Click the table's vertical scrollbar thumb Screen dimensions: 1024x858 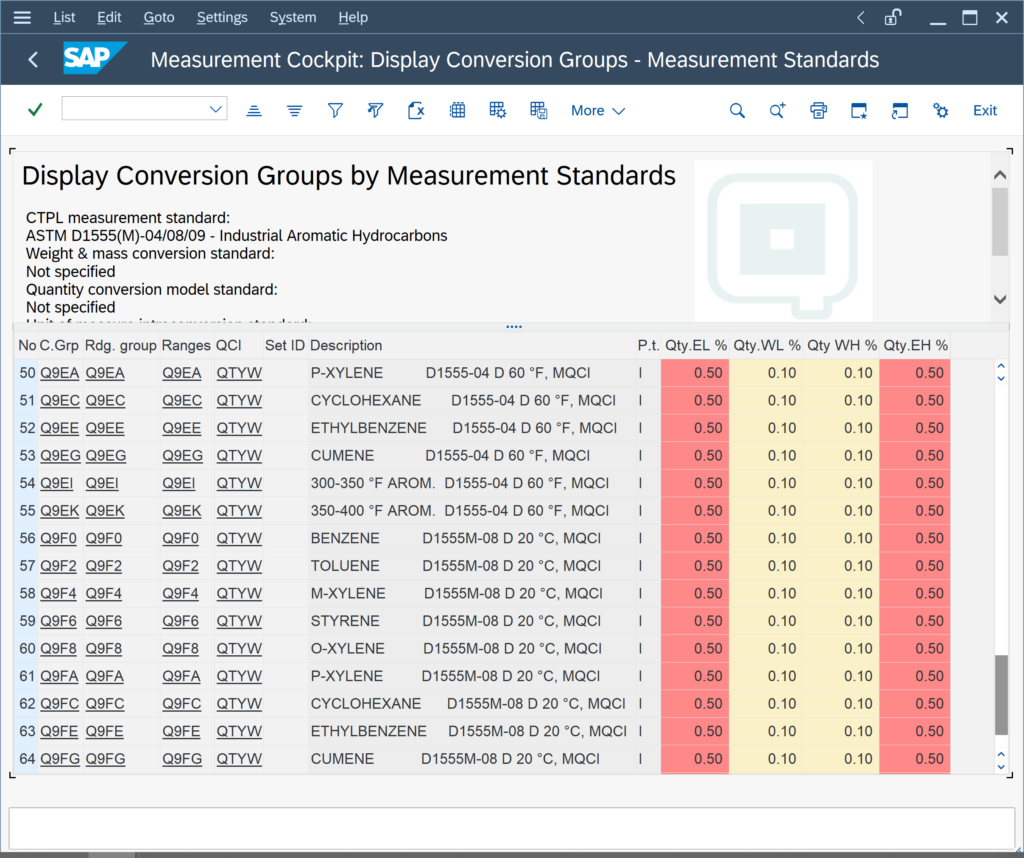(x=1001, y=695)
